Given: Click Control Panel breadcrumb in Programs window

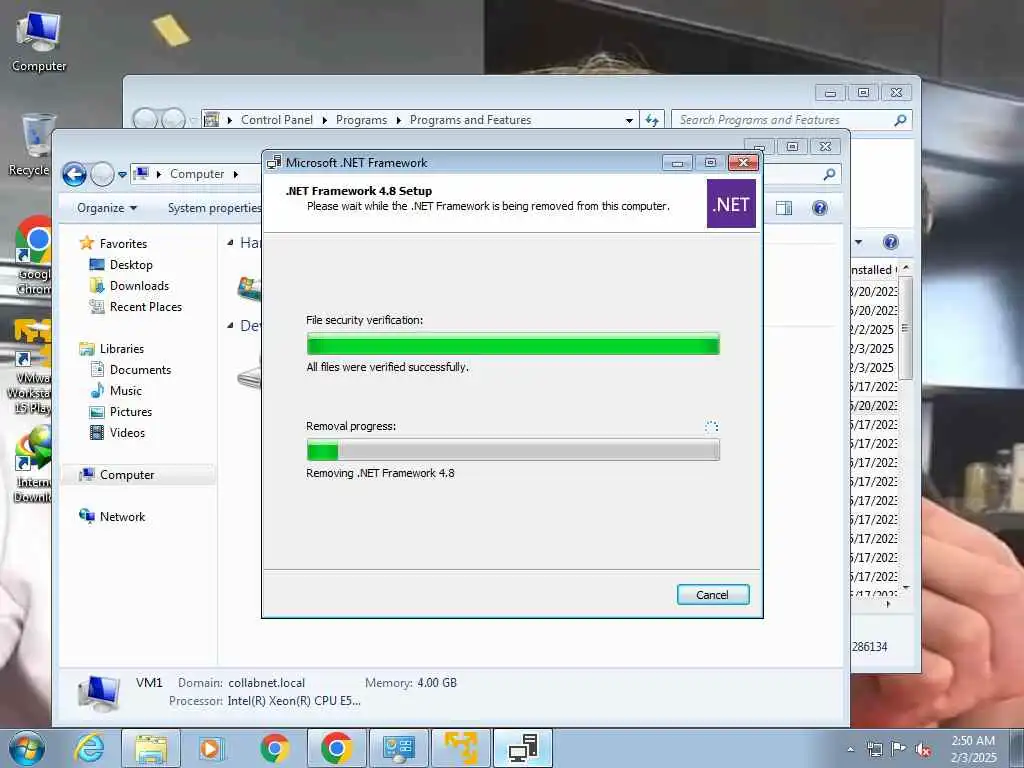Looking at the screenshot, I should pos(276,120).
